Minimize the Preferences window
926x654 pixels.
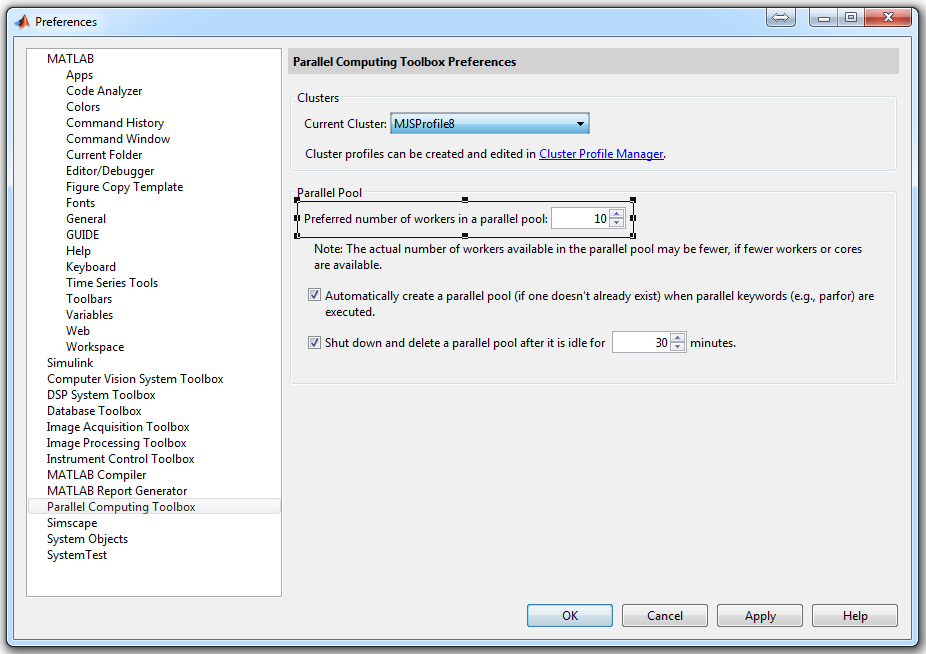click(x=824, y=18)
